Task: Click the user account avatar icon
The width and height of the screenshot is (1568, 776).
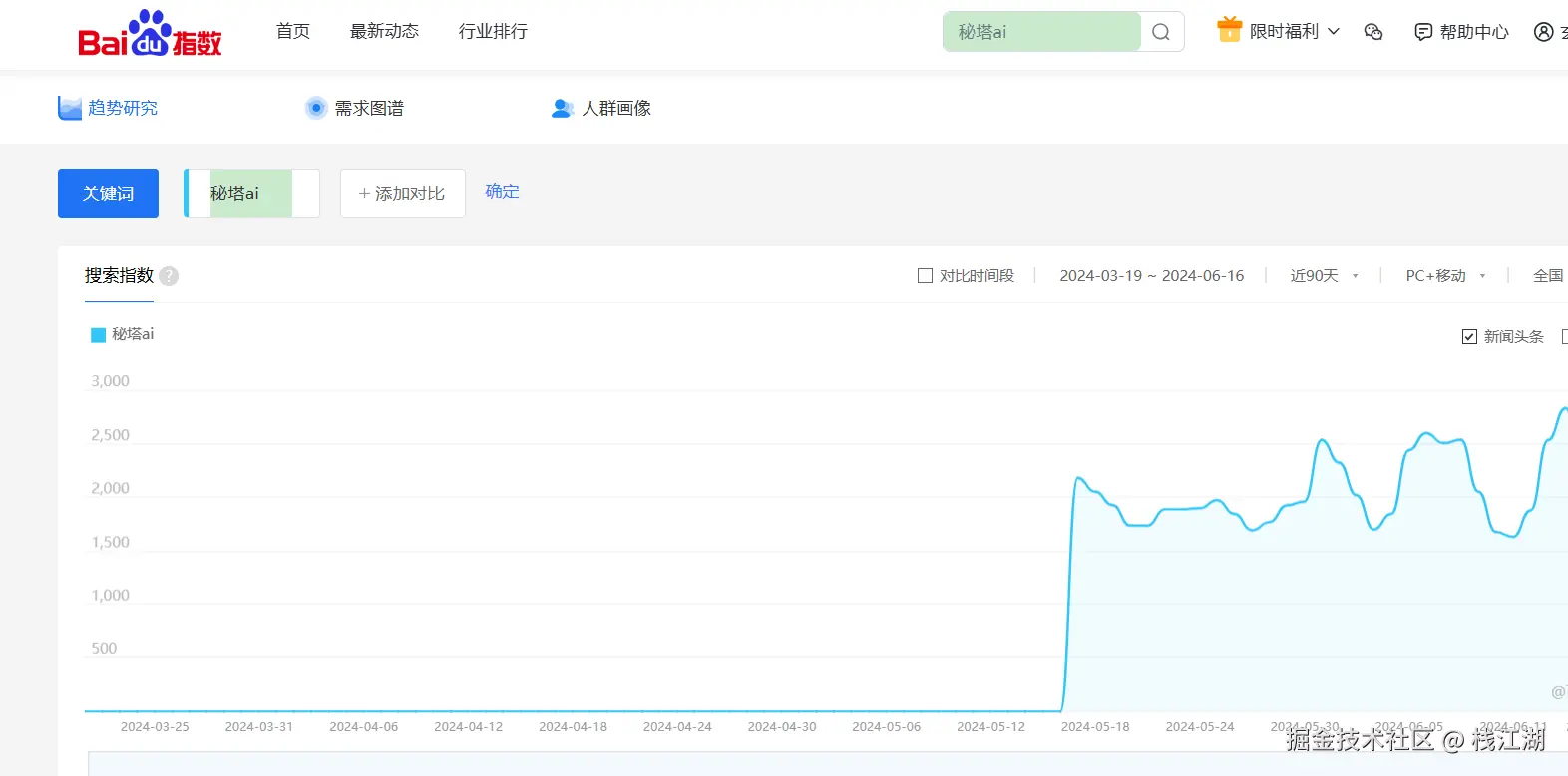Action: coord(1544,32)
